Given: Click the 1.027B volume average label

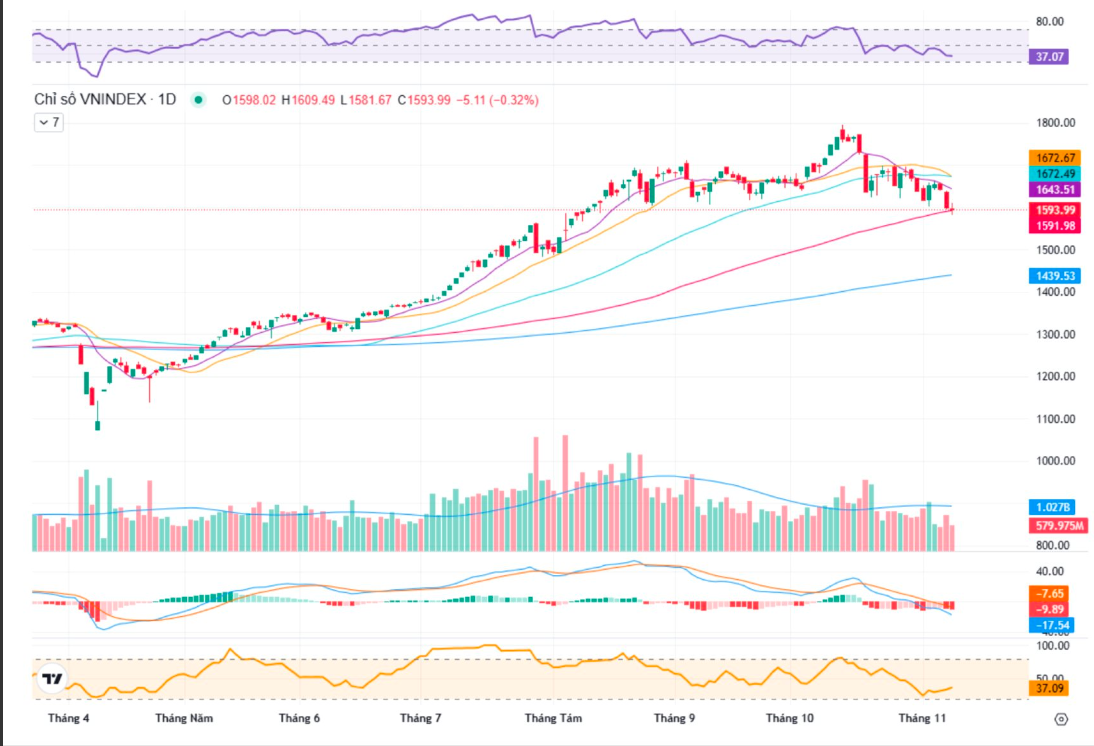Looking at the screenshot, I should tap(1054, 508).
